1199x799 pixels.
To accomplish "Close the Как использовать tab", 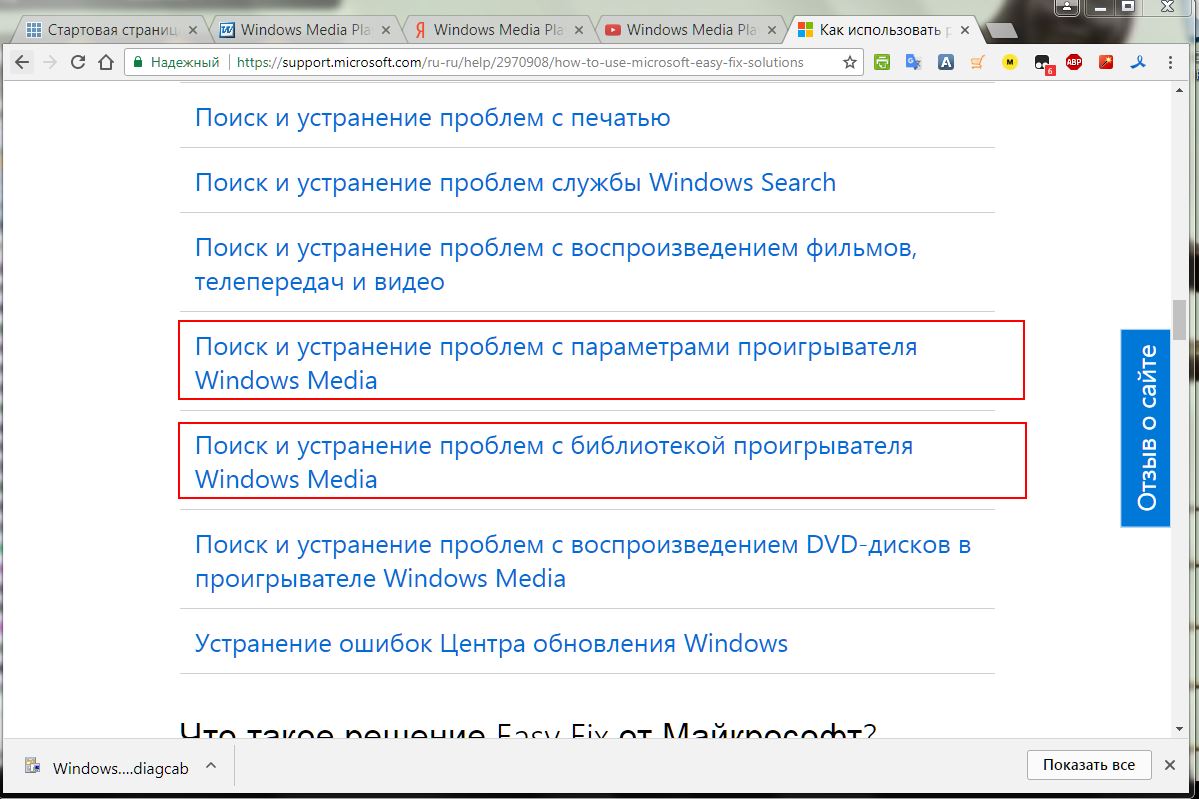I will pyautogui.click(x=964, y=30).
